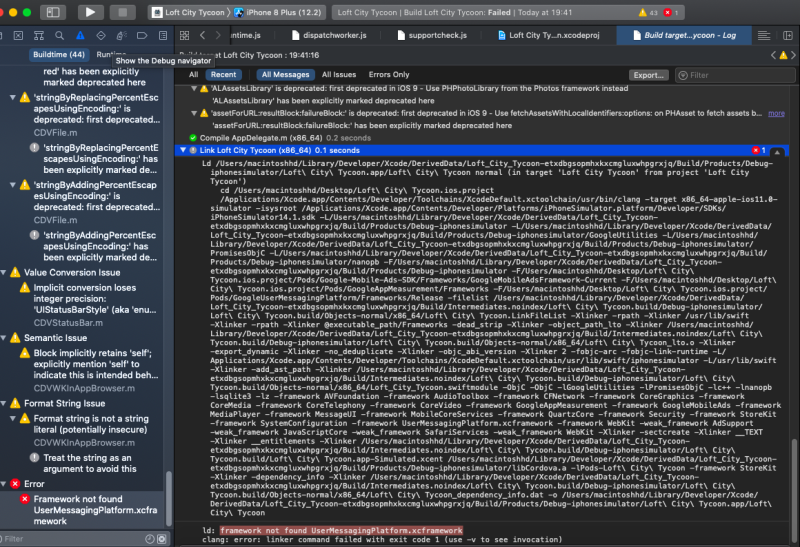The height and width of the screenshot is (547, 800).
Task: Click 'more' link on assetForURL warning
Action: (776, 113)
